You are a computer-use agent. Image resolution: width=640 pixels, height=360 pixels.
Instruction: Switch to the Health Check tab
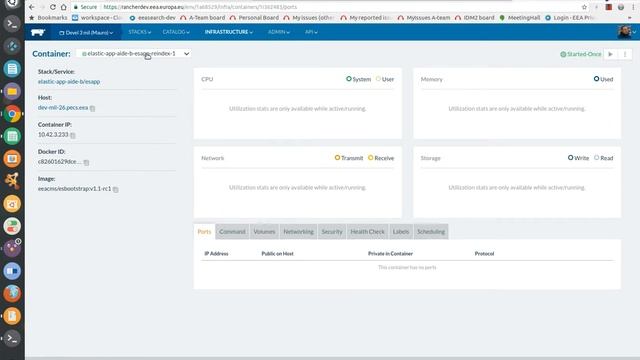[367, 231]
